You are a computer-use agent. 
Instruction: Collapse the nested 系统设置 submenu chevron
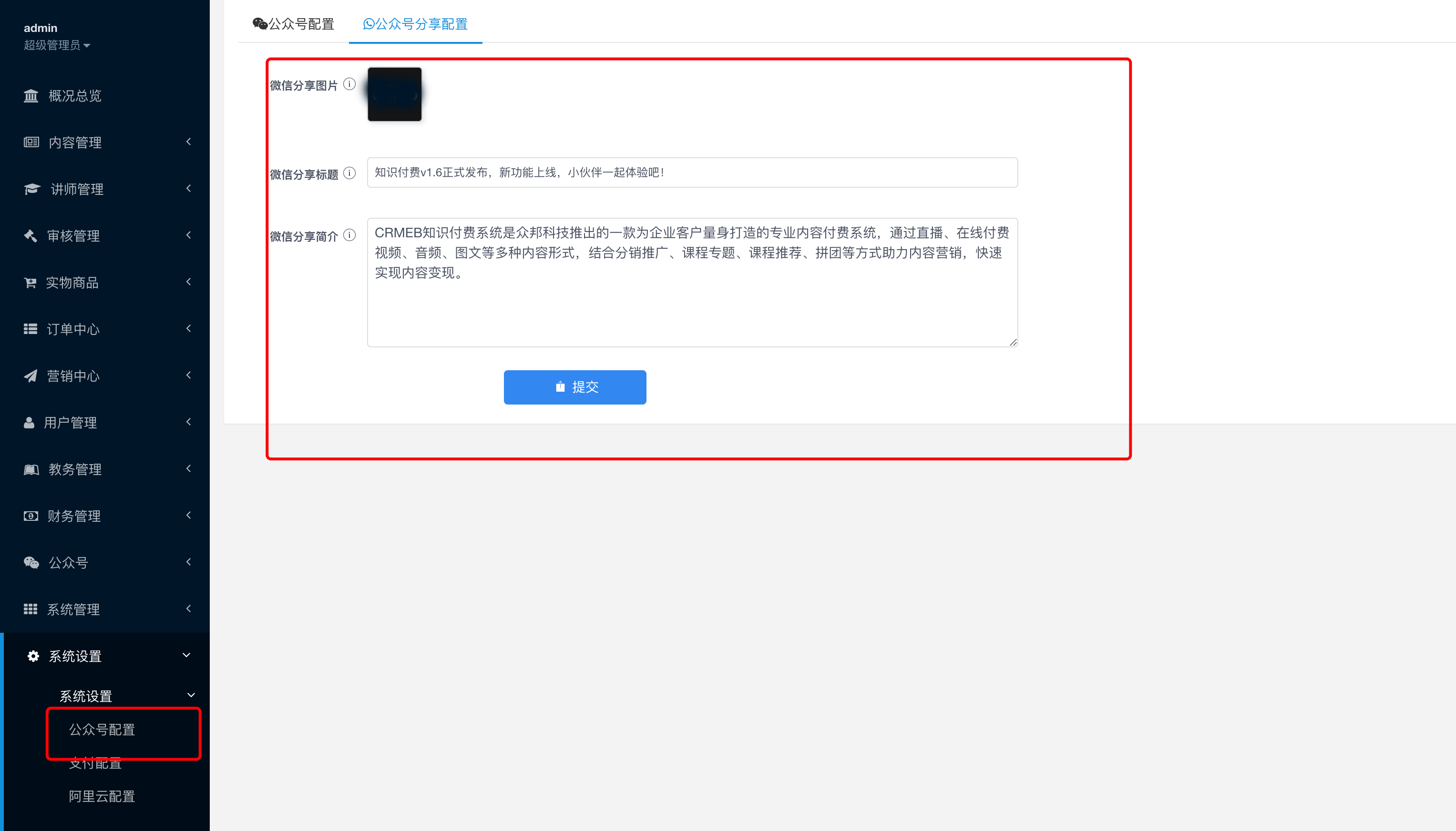191,695
